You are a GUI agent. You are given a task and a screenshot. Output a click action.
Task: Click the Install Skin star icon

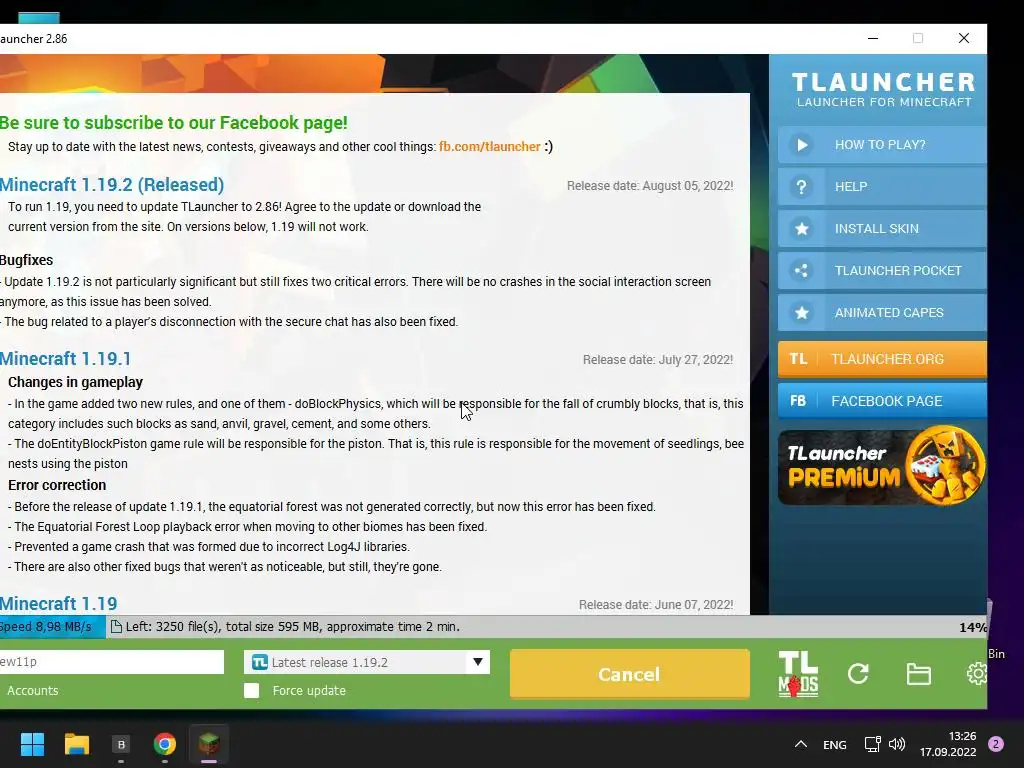(x=802, y=229)
